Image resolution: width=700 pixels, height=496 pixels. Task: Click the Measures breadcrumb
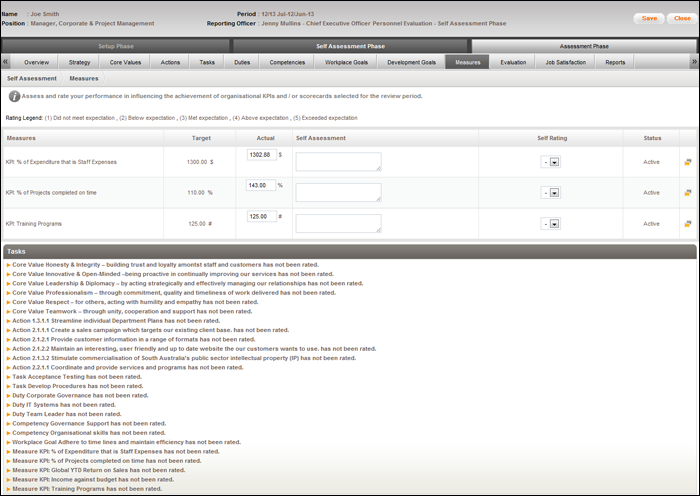(x=83, y=79)
